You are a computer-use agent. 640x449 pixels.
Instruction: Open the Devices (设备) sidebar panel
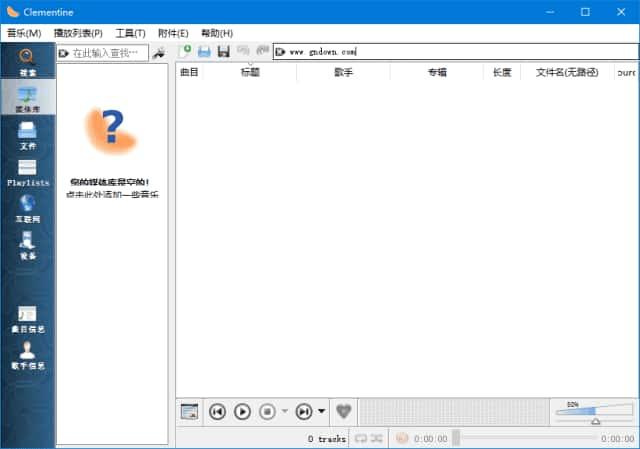[x=27, y=244]
